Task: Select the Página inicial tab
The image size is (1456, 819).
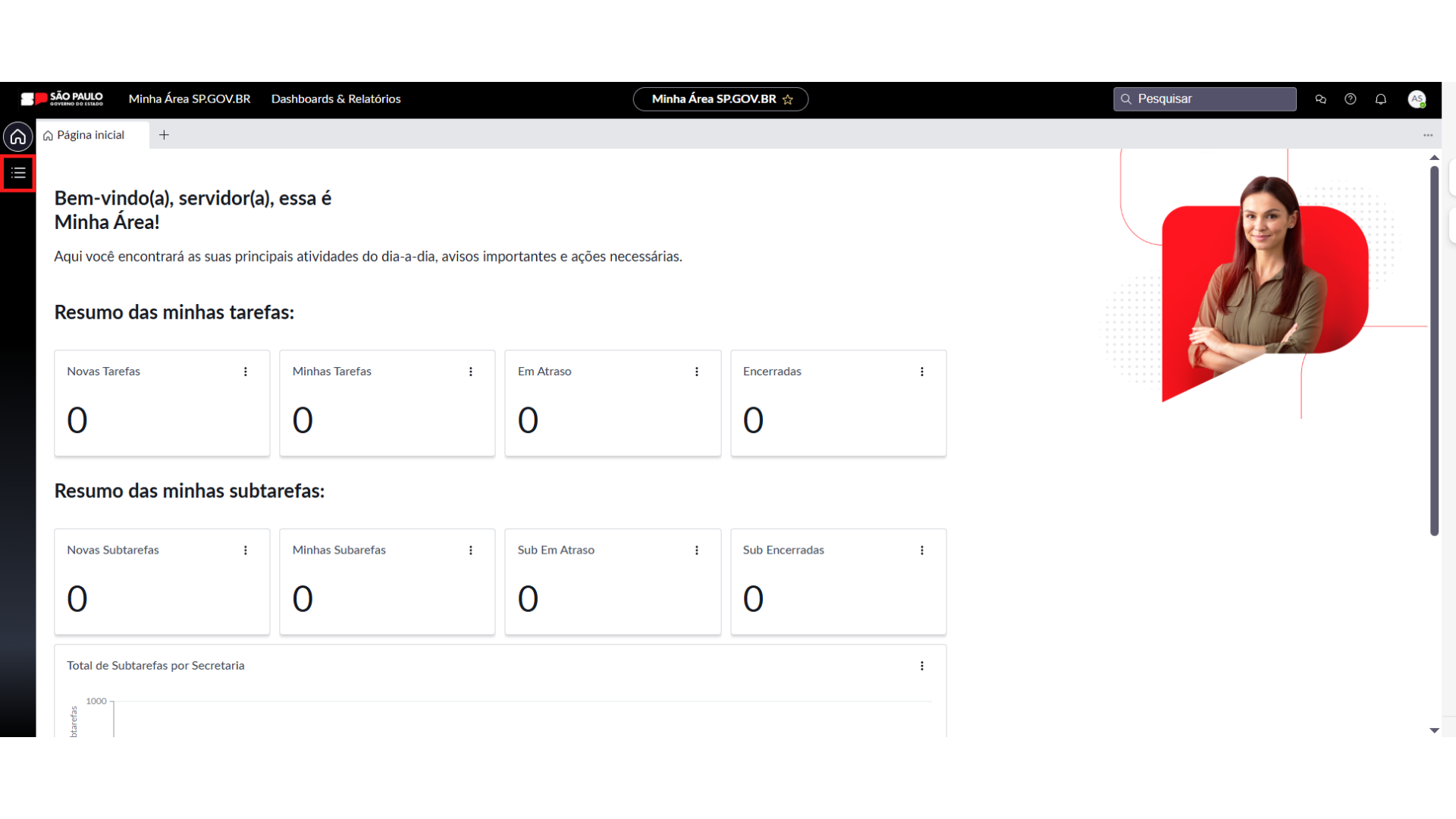Action: (91, 135)
